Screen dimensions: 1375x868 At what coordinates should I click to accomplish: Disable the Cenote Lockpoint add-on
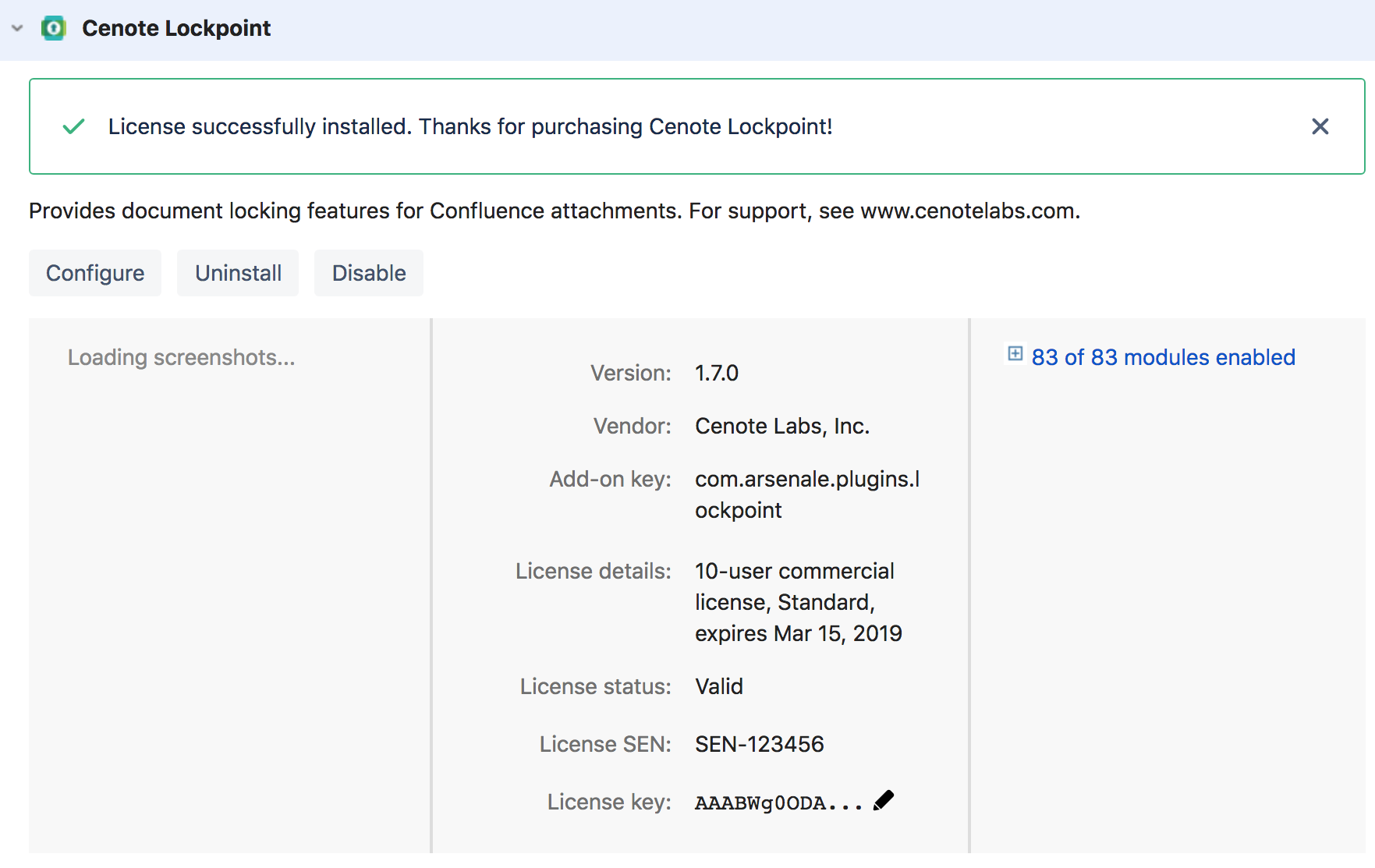tap(369, 273)
